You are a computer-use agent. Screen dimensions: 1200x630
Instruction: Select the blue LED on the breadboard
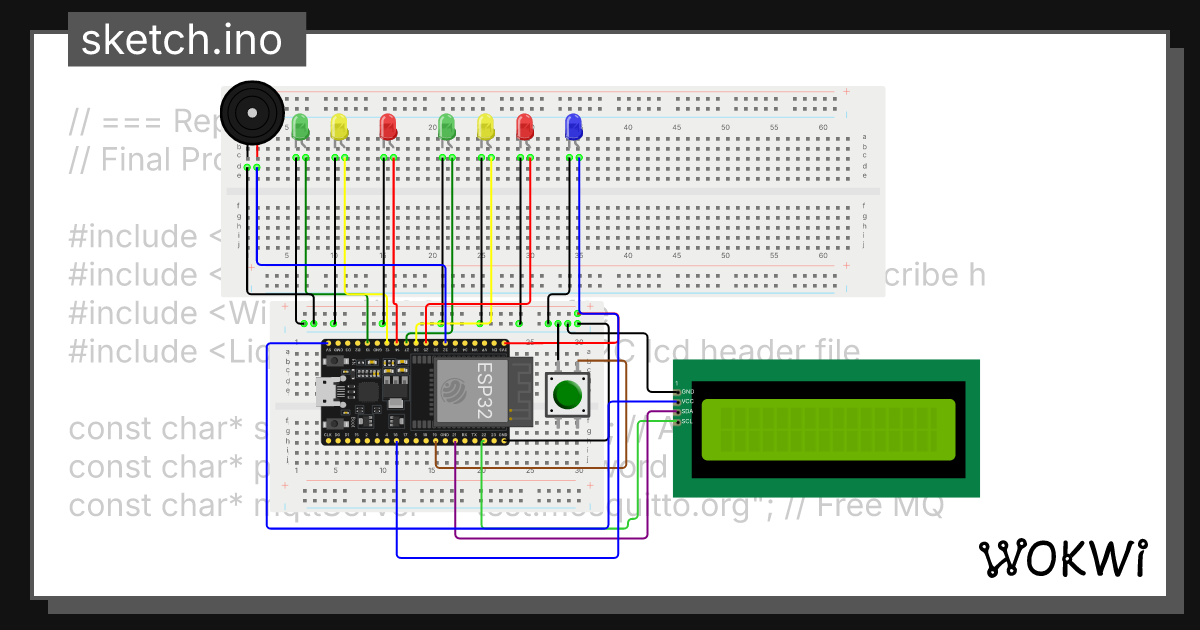pos(574,127)
